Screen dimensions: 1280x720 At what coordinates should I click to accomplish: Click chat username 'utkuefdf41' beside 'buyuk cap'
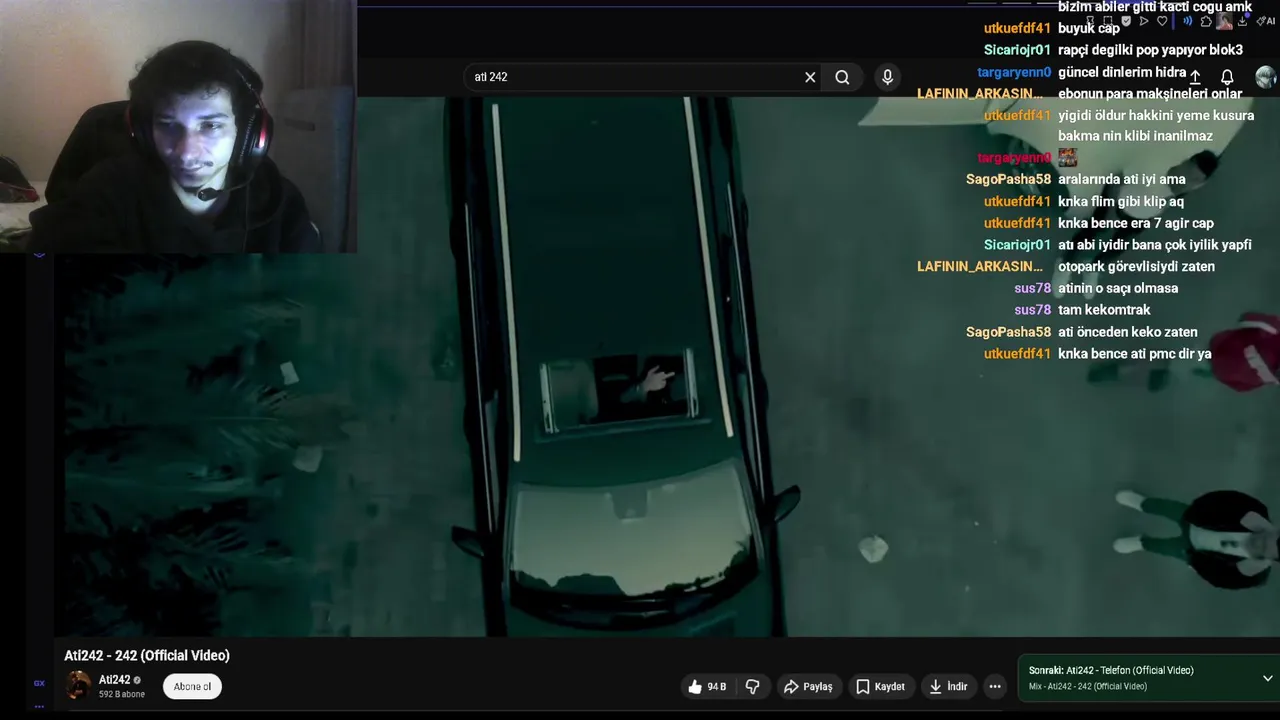(x=1017, y=28)
